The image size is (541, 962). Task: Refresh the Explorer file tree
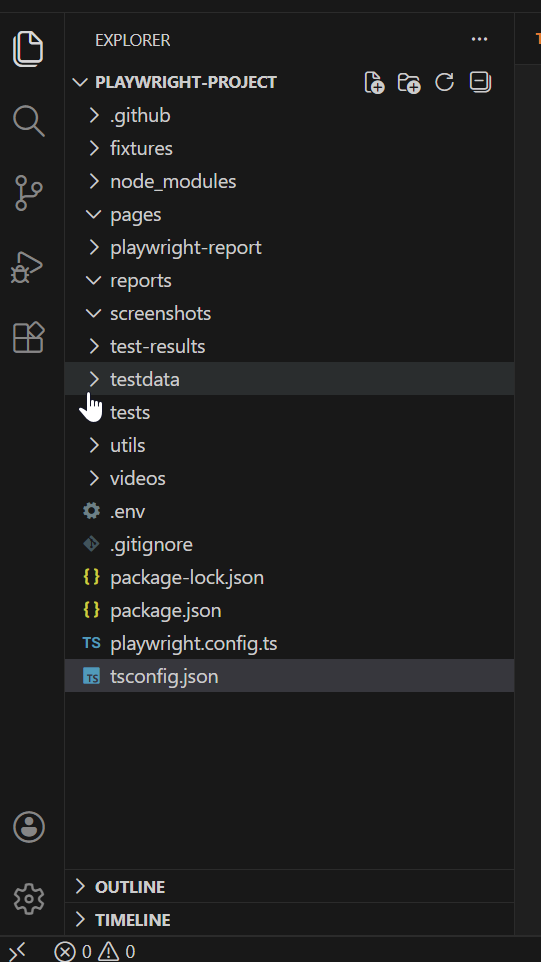(x=444, y=82)
